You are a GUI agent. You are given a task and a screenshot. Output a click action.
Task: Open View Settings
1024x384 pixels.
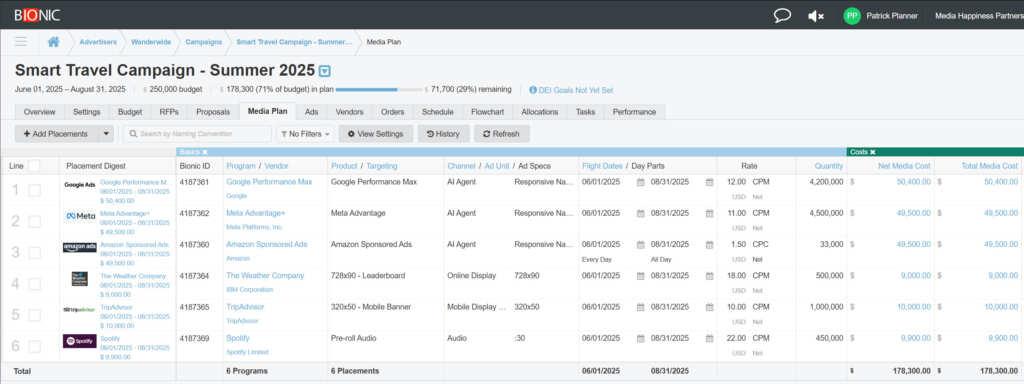coord(376,134)
